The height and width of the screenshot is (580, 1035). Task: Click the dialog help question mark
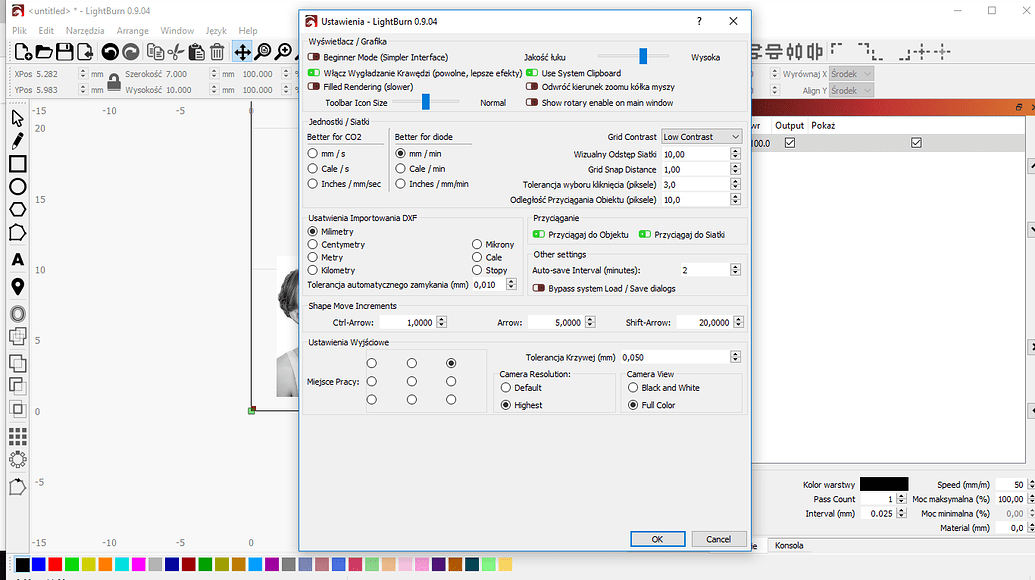699,21
